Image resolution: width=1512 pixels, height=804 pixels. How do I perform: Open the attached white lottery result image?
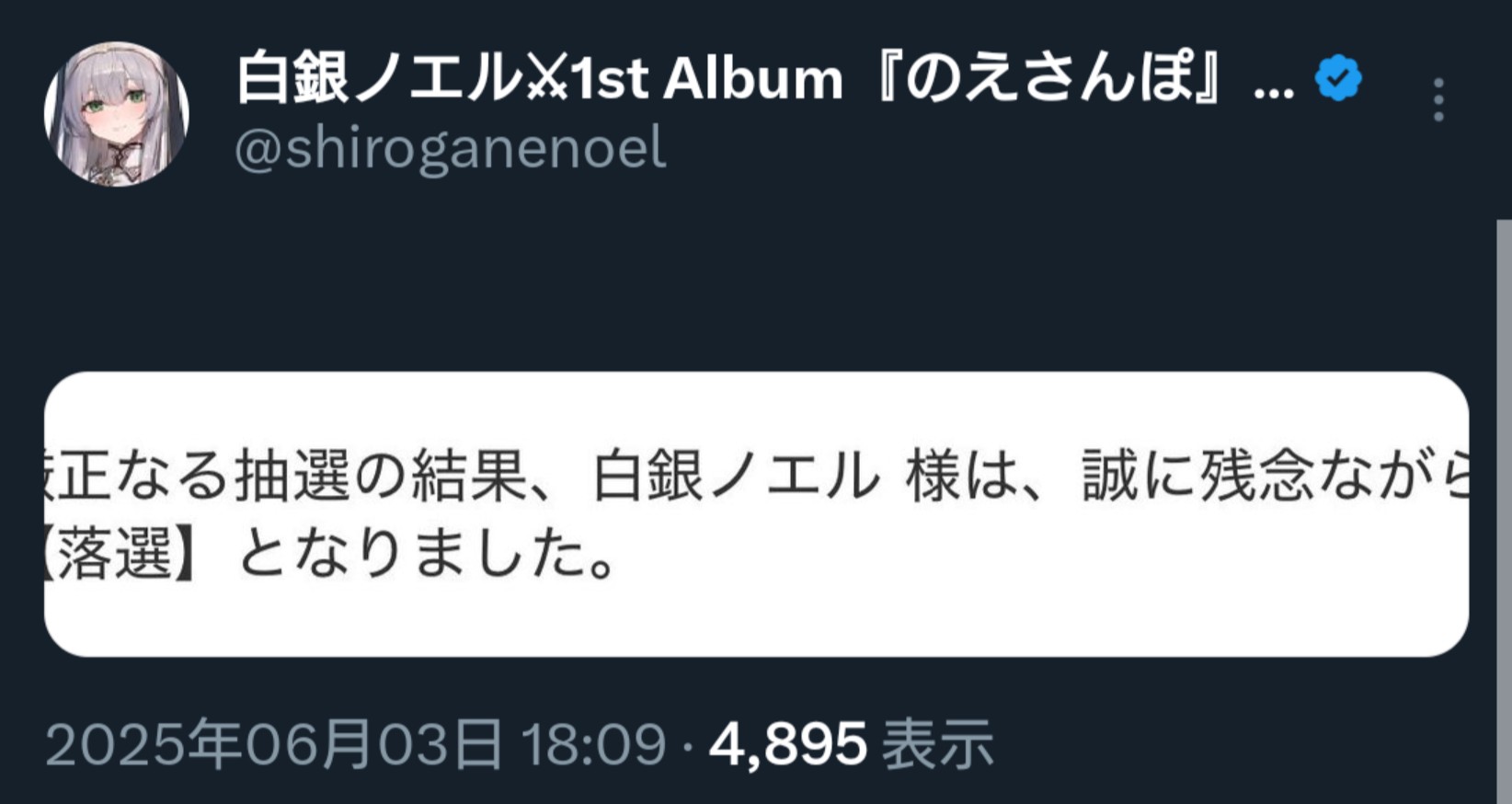point(756,514)
